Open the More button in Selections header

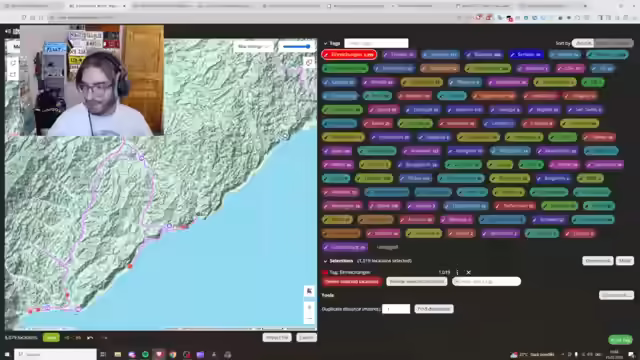coord(624,261)
